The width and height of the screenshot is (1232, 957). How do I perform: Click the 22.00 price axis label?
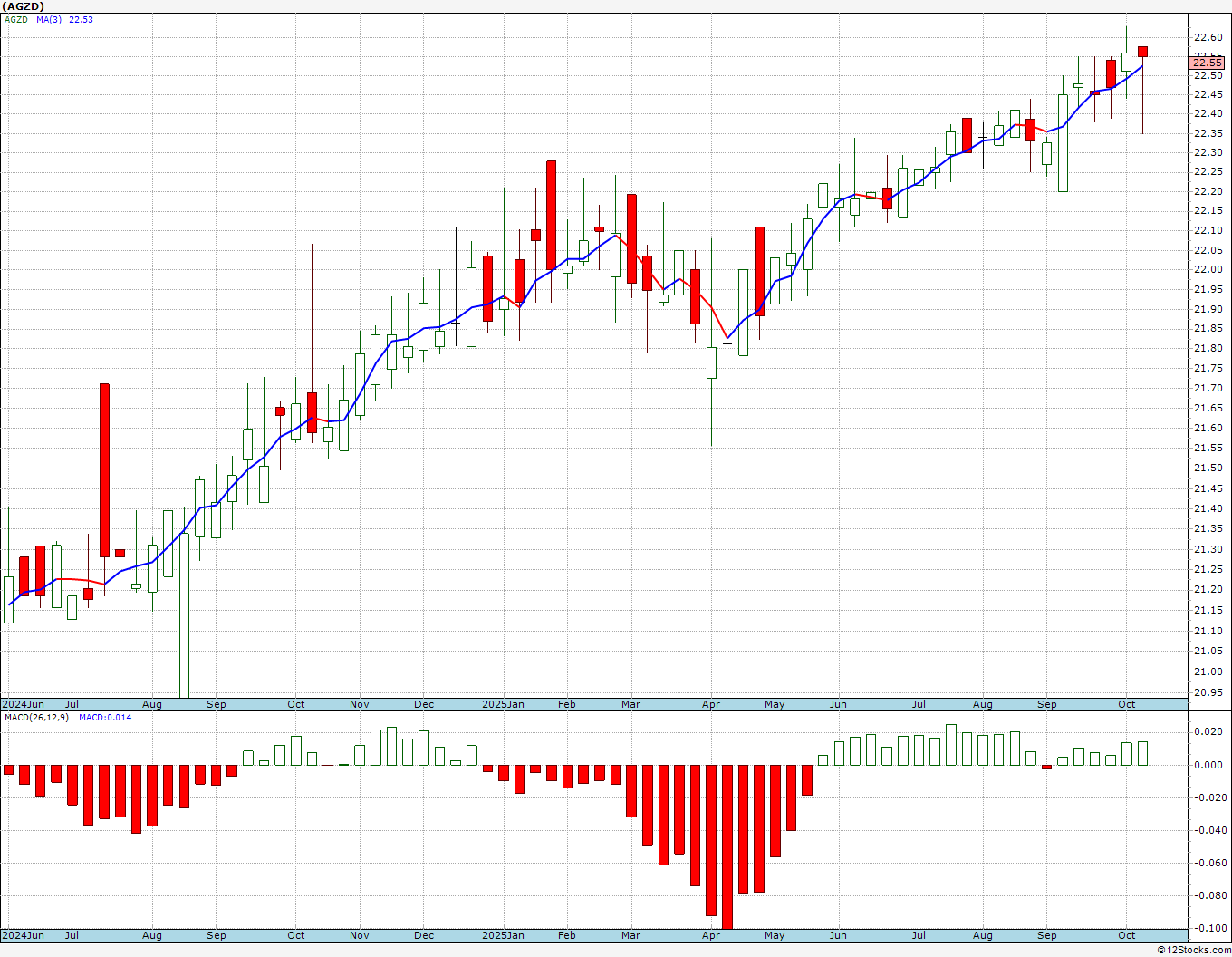pyautogui.click(x=1208, y=269)
